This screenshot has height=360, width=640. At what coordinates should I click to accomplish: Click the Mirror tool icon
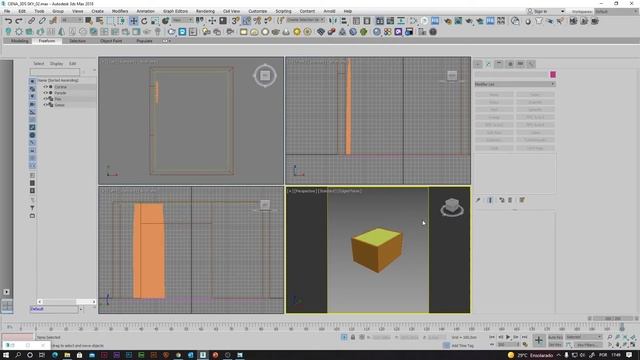[333, 21]
